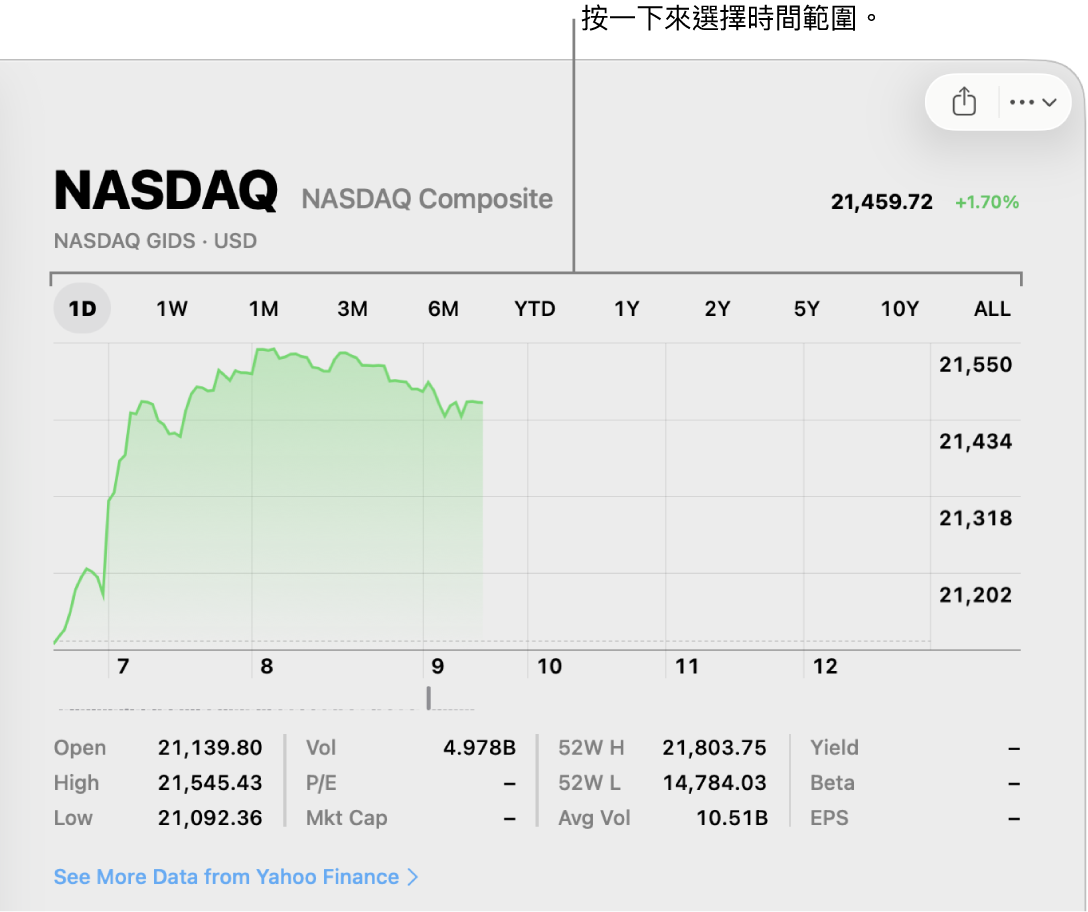This screenshot has height=912, width=1088.
Task: Open the More options ellipsis menu
Action: (1033, 102)
